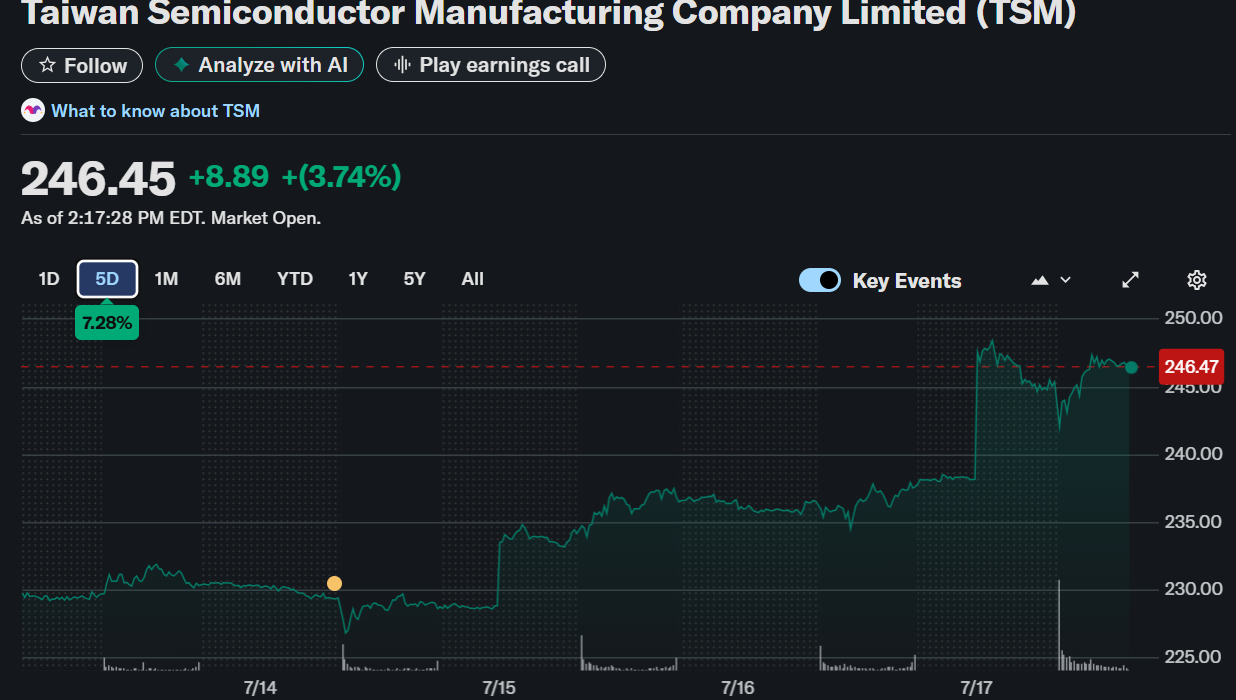Click the +(3.74%) percent change

pyautogui.click(x=341, y=177)
